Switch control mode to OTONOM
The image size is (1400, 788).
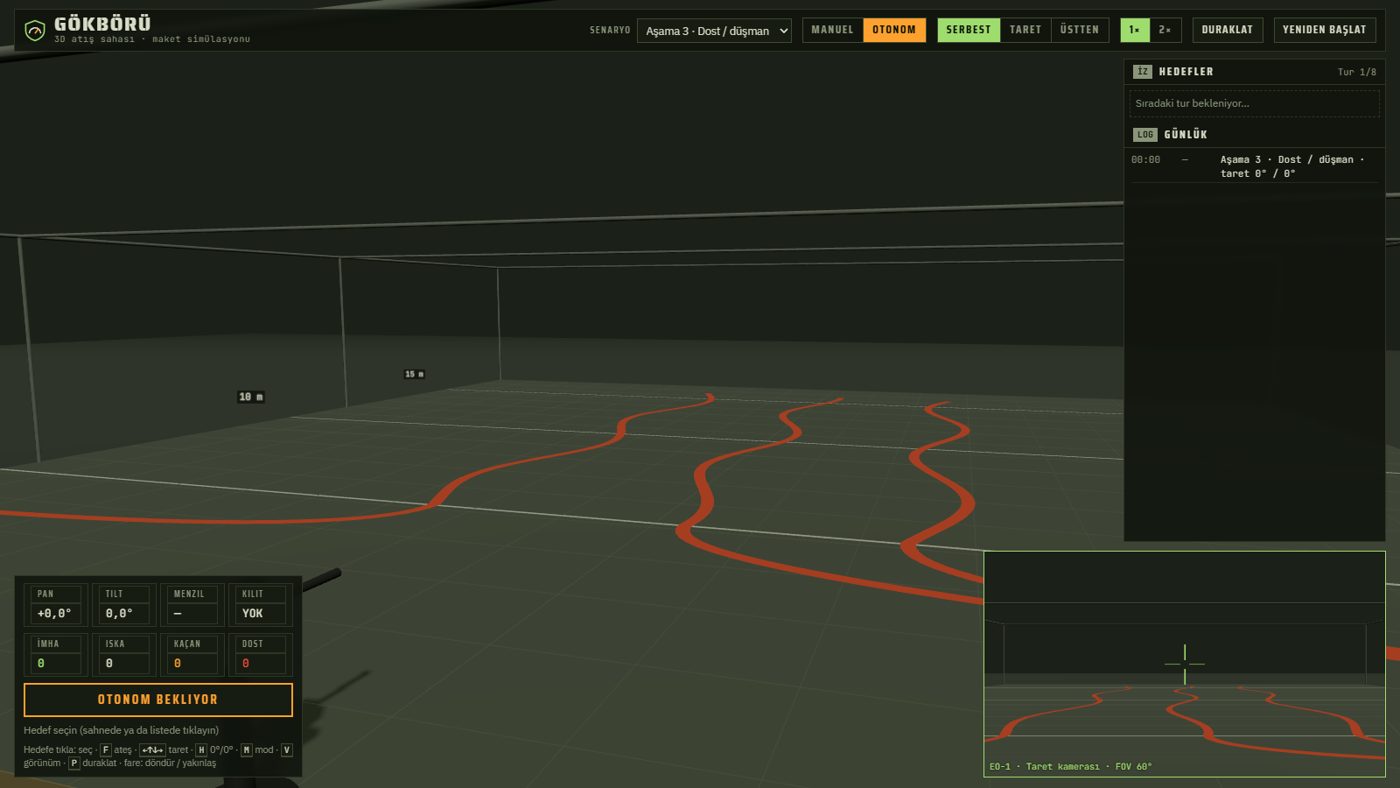point(894,30)
